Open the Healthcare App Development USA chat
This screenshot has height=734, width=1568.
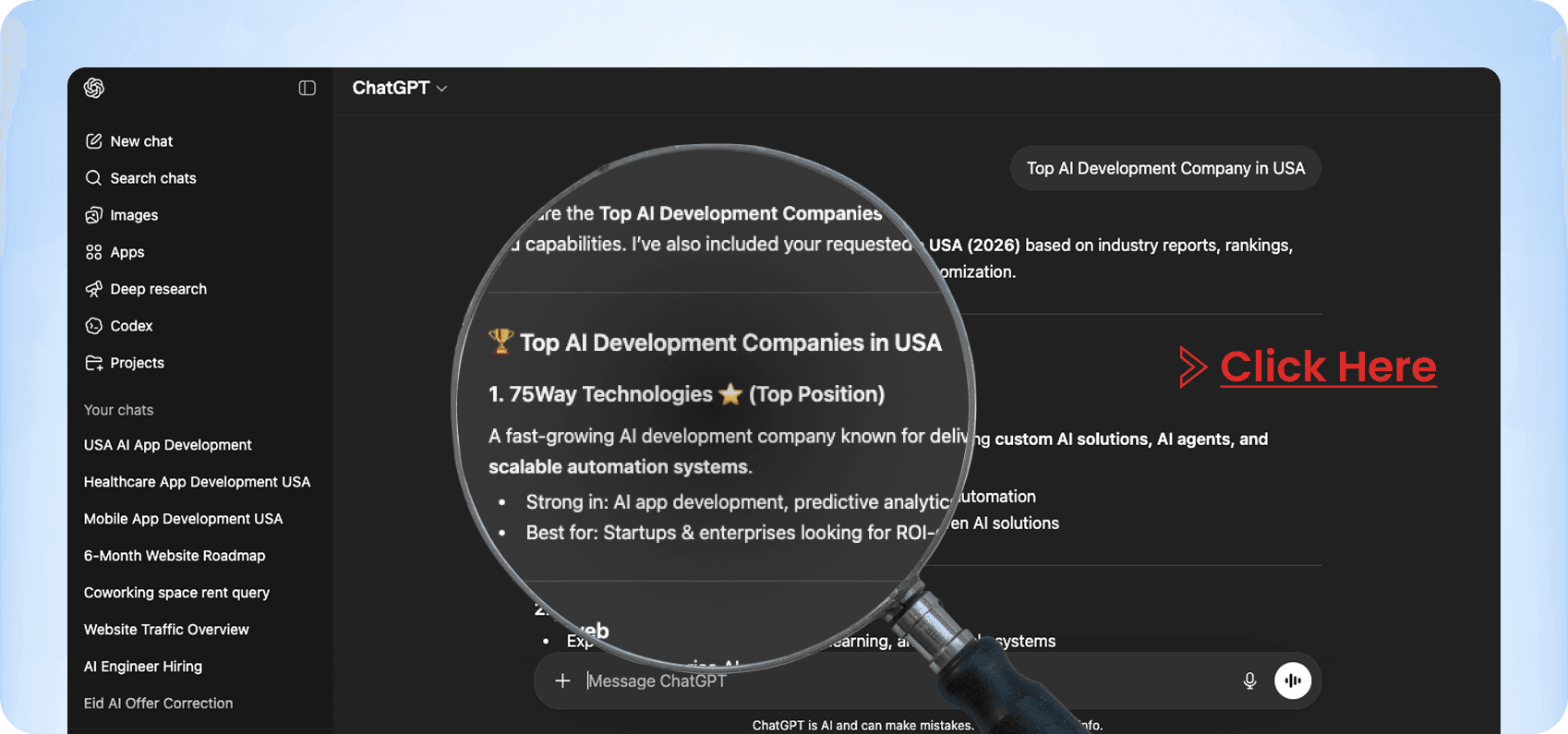point(199,482)
